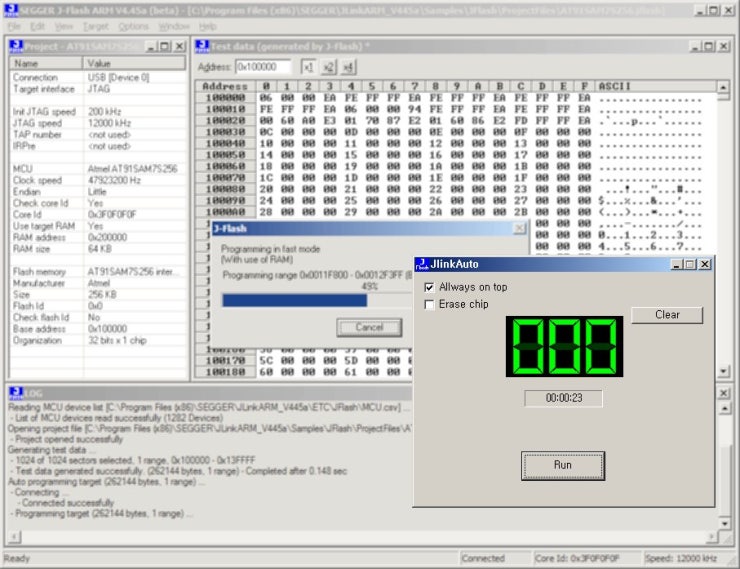
Task: Select the Endian Little row
Action: (98, 192)
